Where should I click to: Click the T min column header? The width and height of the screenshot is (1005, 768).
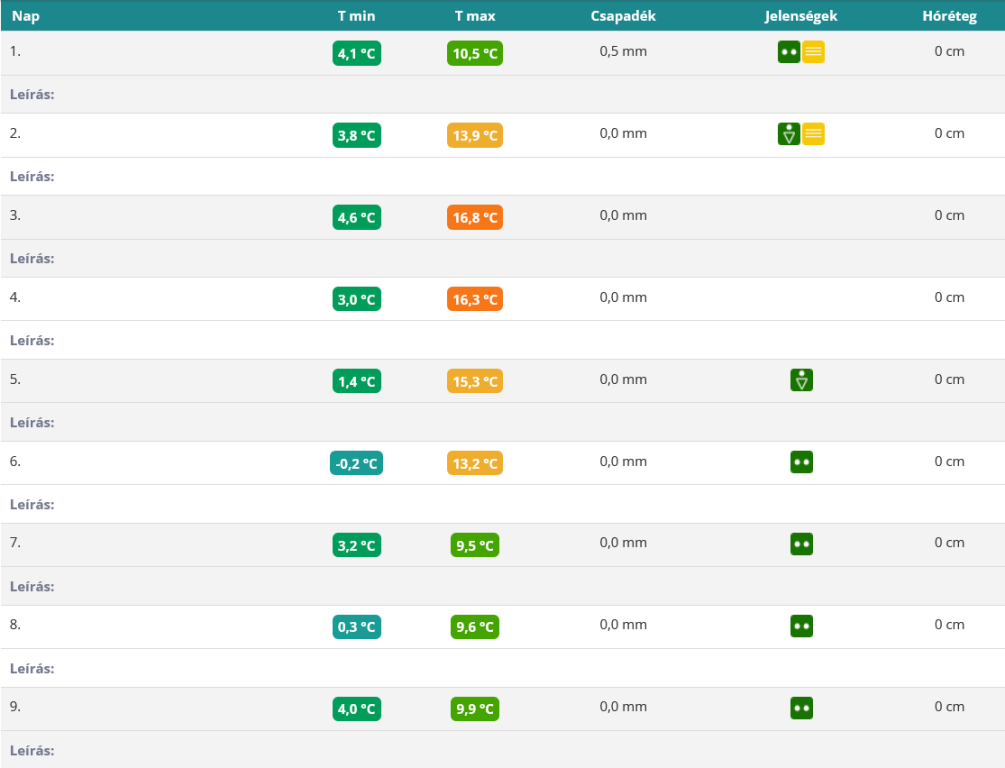pos(356,16)
